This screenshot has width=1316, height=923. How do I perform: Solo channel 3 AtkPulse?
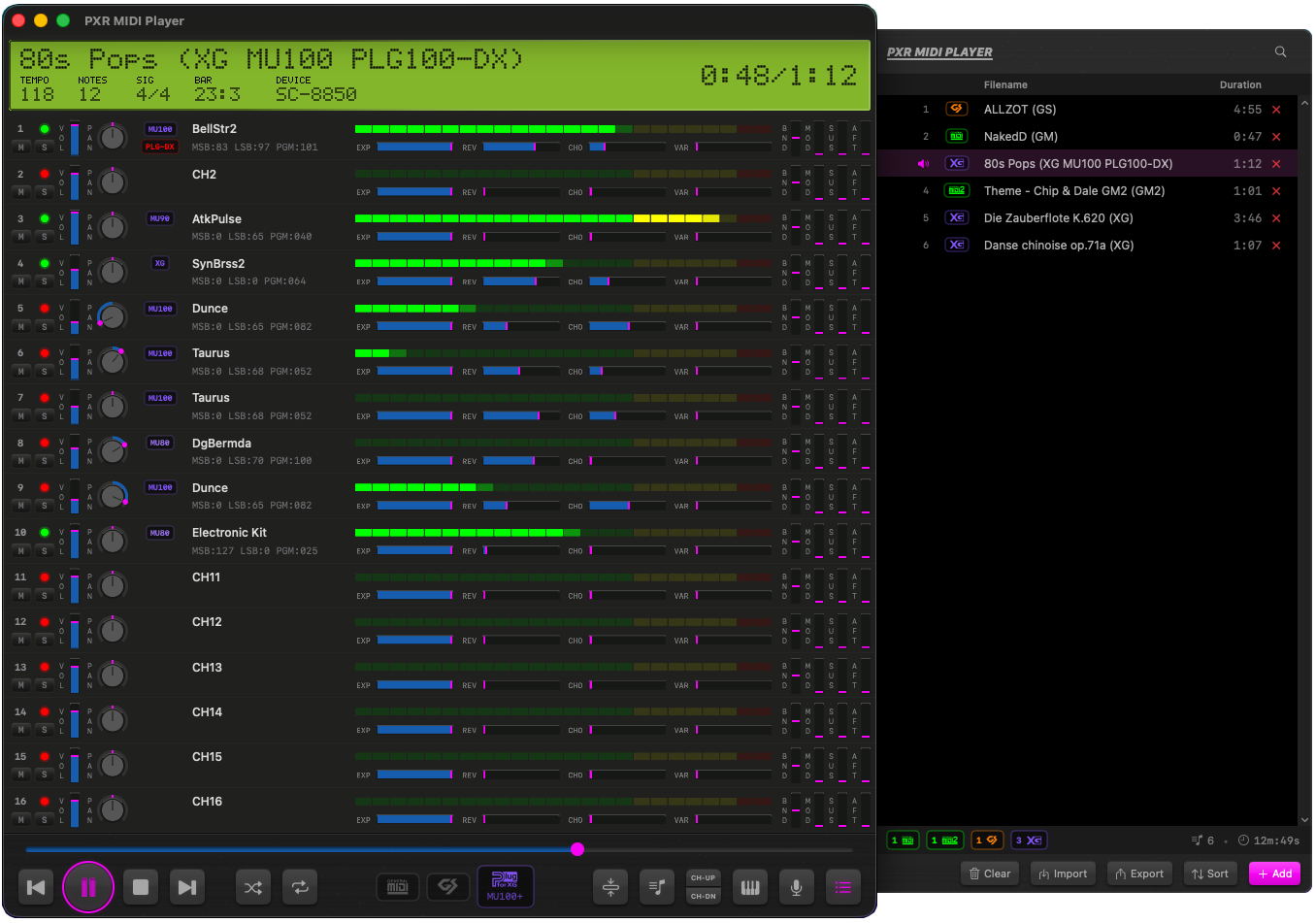(x=44, y=237)
